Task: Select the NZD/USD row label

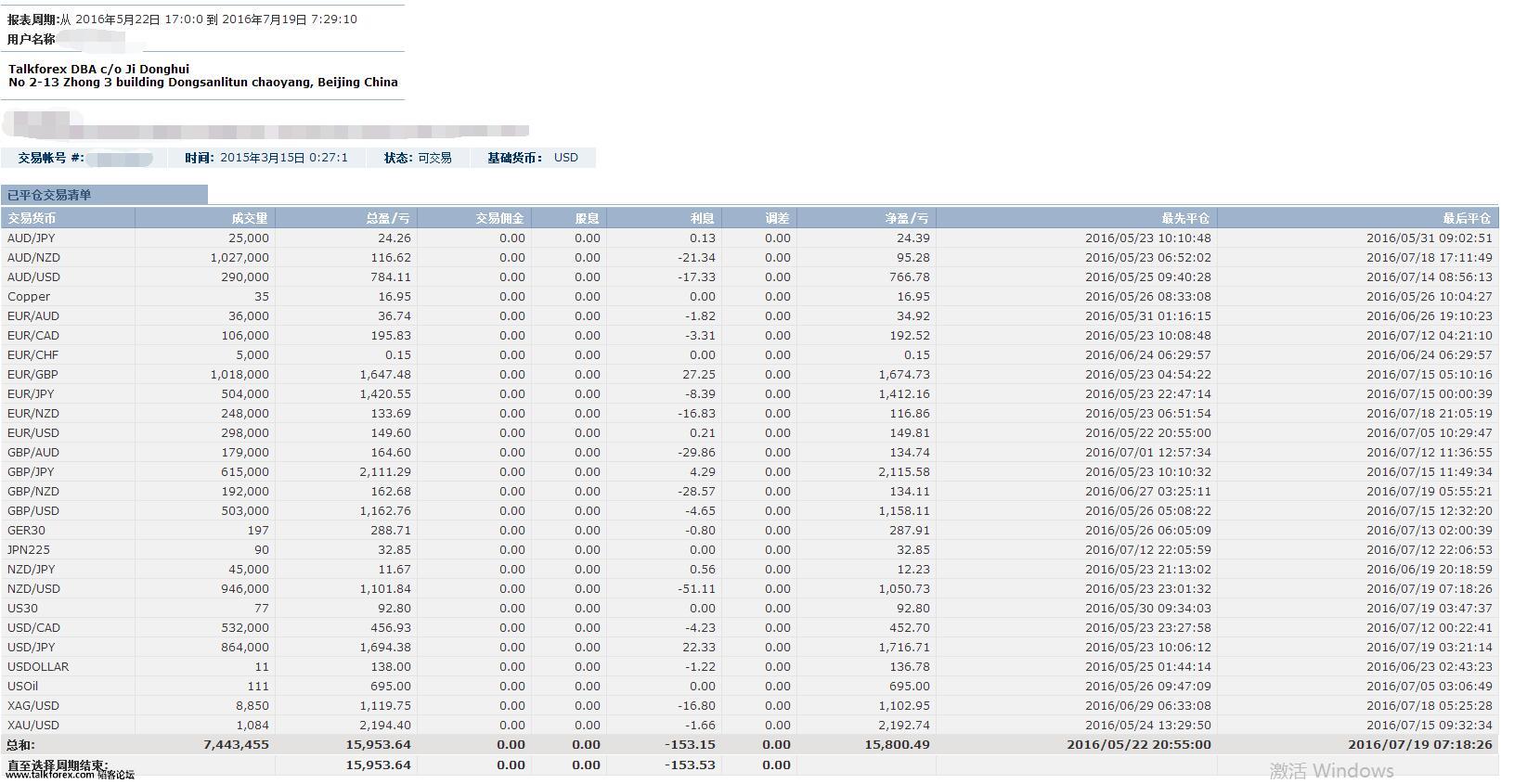Action: 33,589
